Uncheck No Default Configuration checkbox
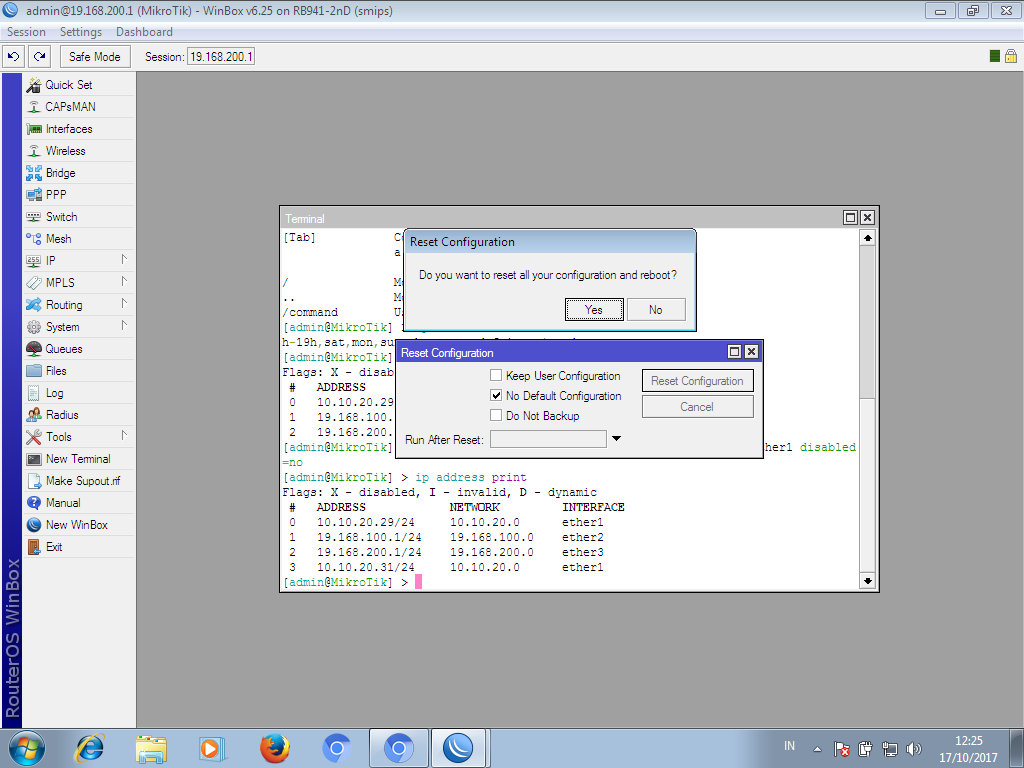This screenshot has width=1024, height=768. [x=496, y=396]
